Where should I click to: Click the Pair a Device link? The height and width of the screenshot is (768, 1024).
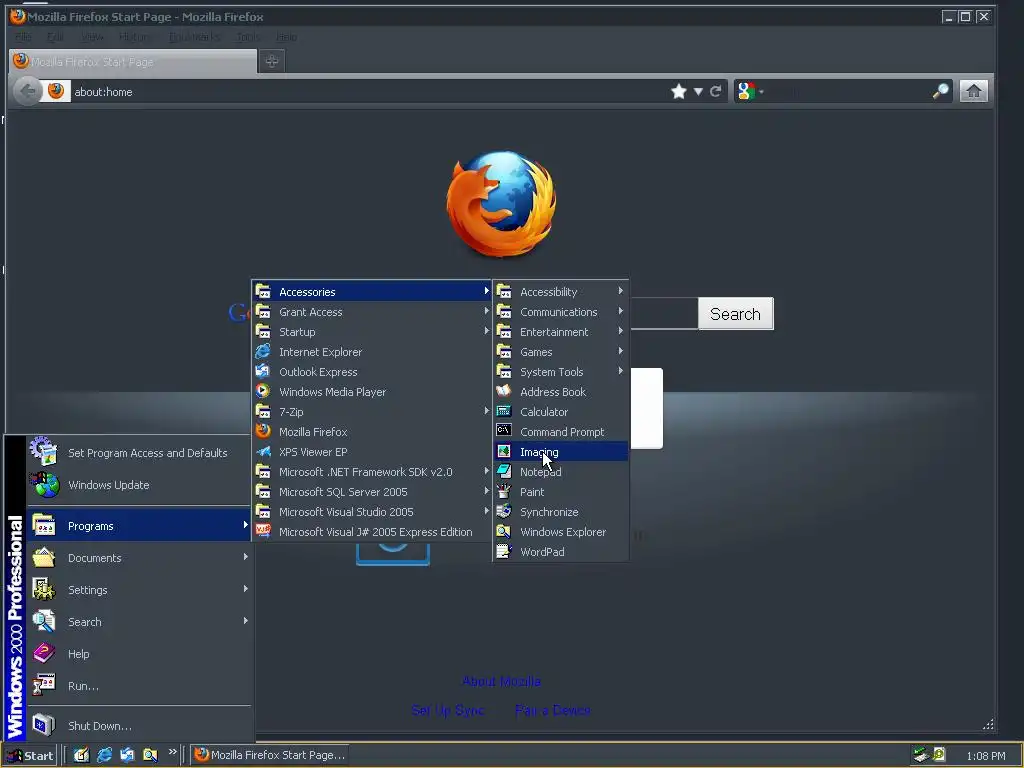[552, 710]
